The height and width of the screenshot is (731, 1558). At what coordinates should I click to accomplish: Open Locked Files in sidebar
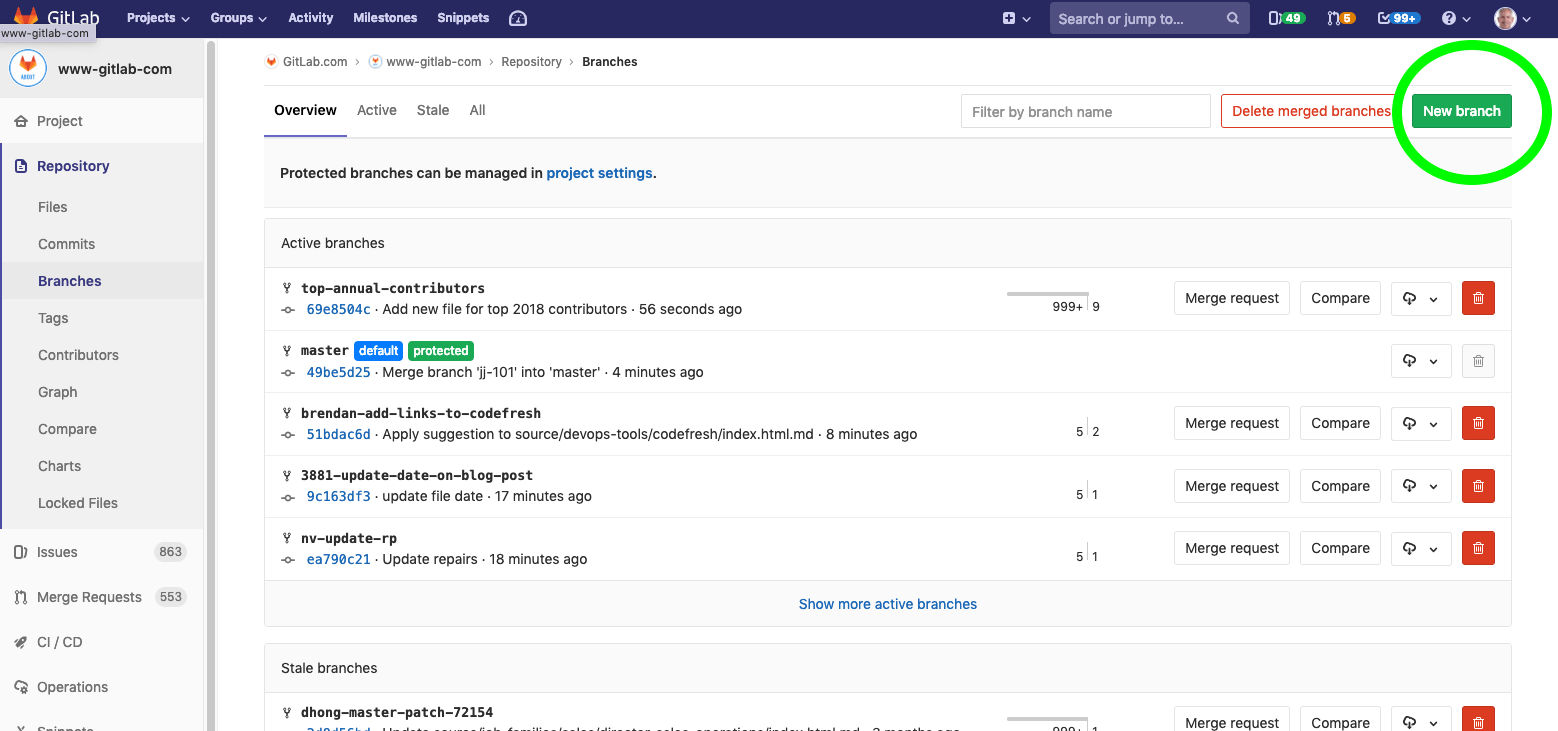click(78, 503)
